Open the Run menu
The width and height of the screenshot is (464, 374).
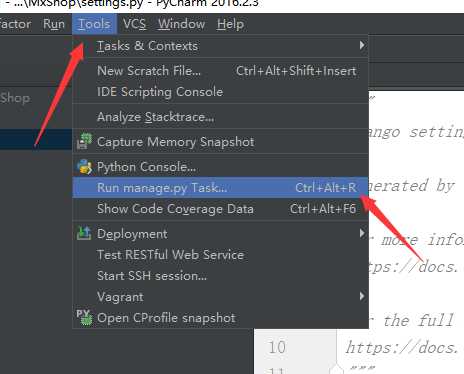coord(54,24)
